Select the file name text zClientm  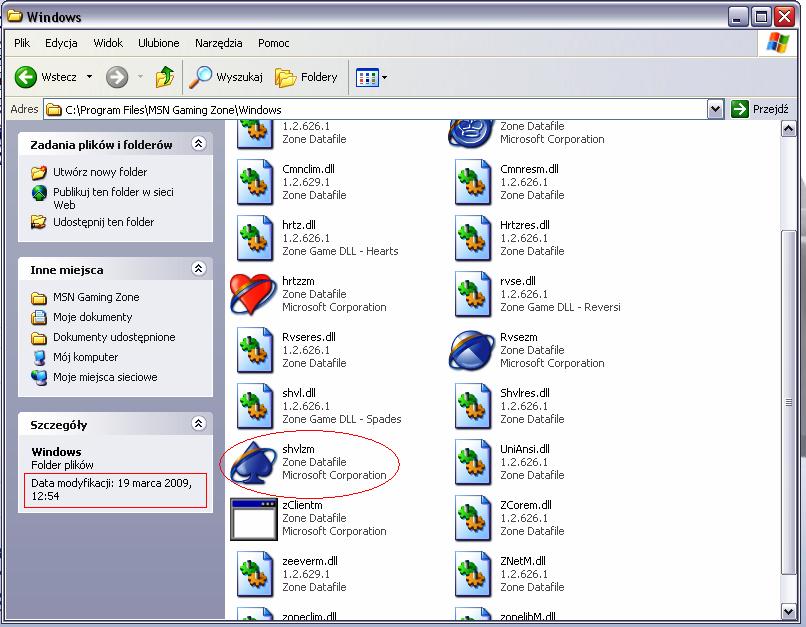click(302, 505)
